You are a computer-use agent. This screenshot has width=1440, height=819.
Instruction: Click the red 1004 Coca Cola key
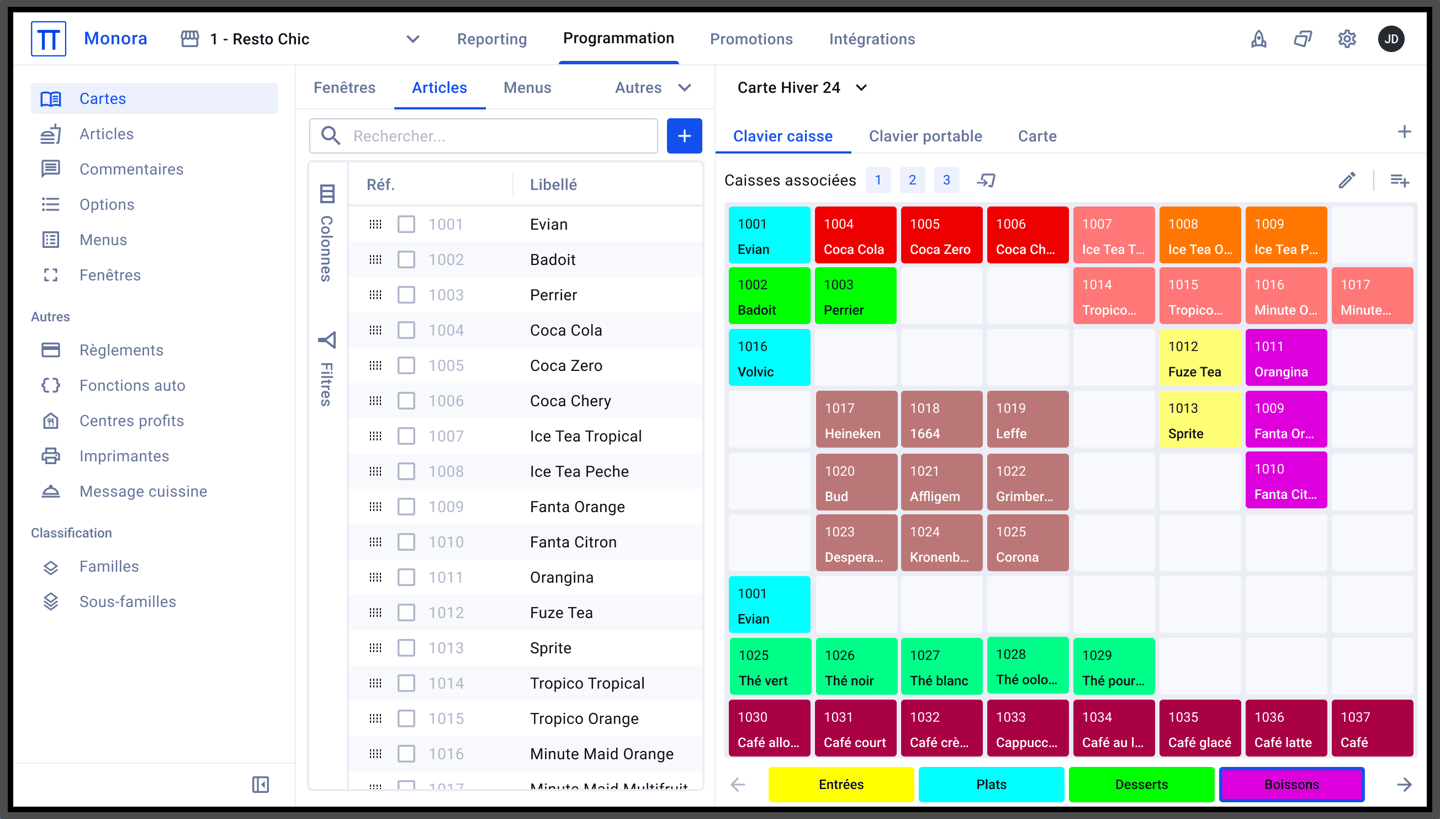pyautogui.click(x=856, y=236)
